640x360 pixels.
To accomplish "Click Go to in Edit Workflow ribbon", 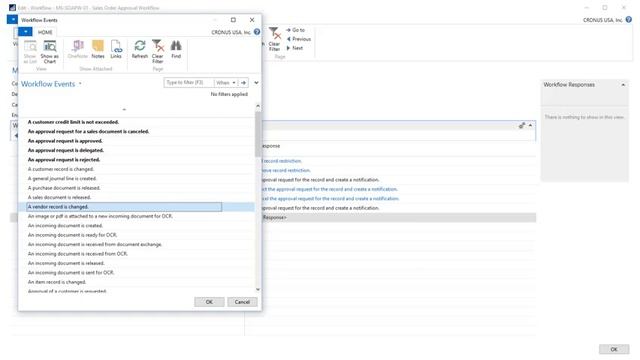I will [x=296, y=30].
